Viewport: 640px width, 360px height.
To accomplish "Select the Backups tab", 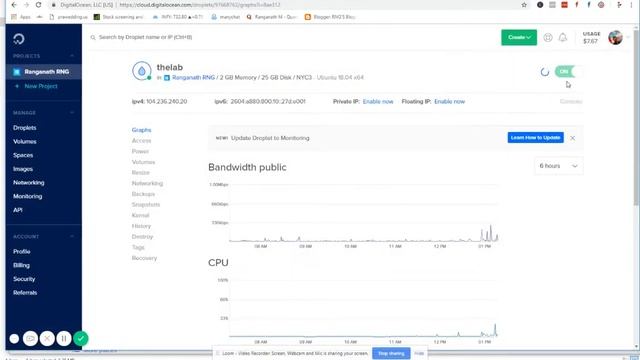I will point(143,194).
